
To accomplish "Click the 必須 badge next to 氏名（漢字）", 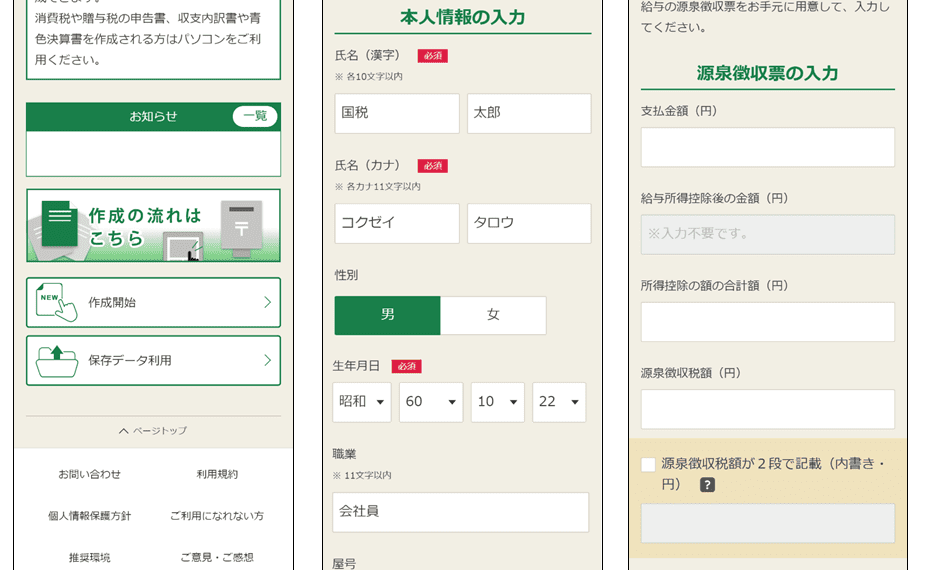I will [x=433, y=56].
